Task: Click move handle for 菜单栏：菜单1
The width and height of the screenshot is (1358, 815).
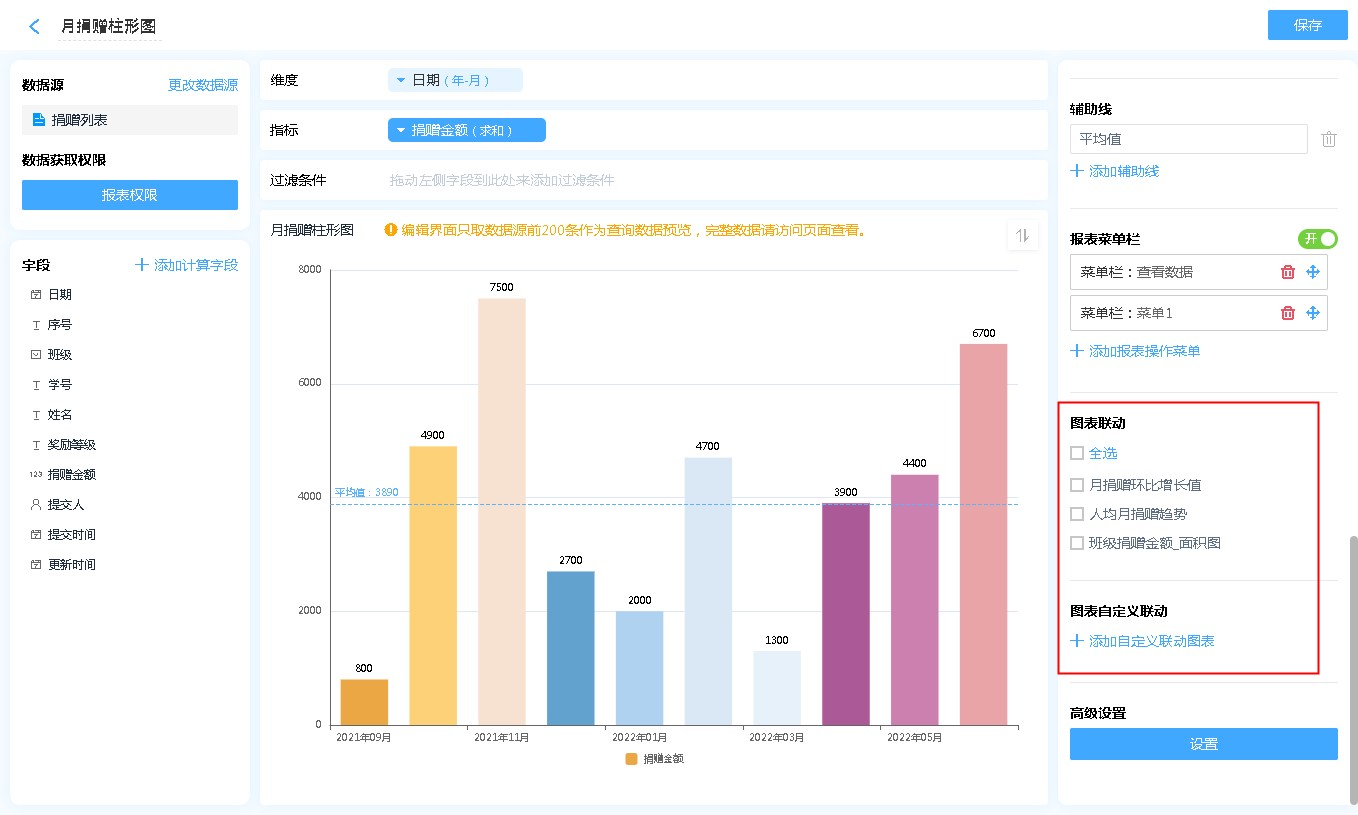Action: pyautogui.click(x=1313, y=313)
